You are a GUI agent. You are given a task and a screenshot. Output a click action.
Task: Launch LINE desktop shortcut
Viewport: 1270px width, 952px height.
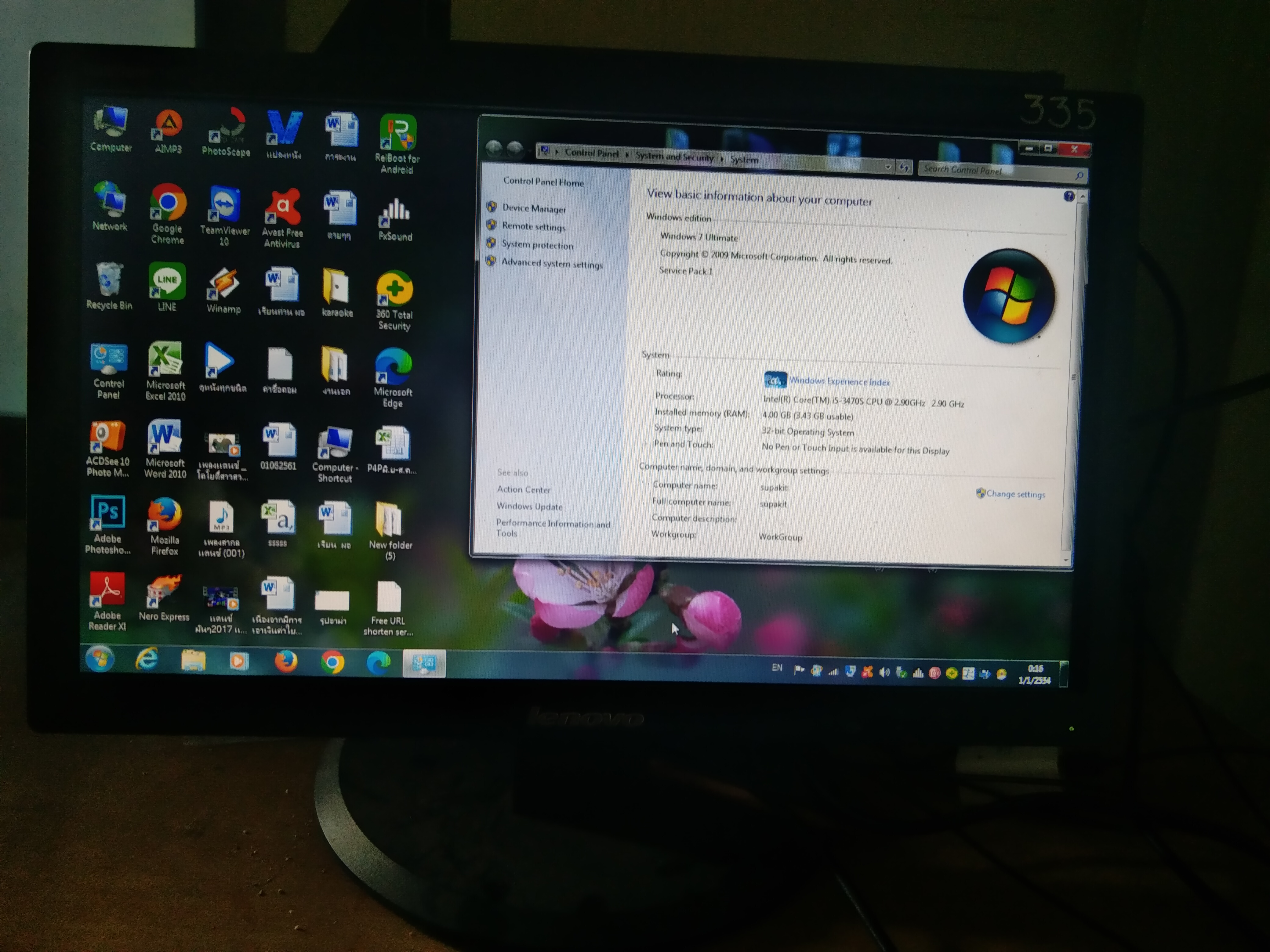click(167, 287)
